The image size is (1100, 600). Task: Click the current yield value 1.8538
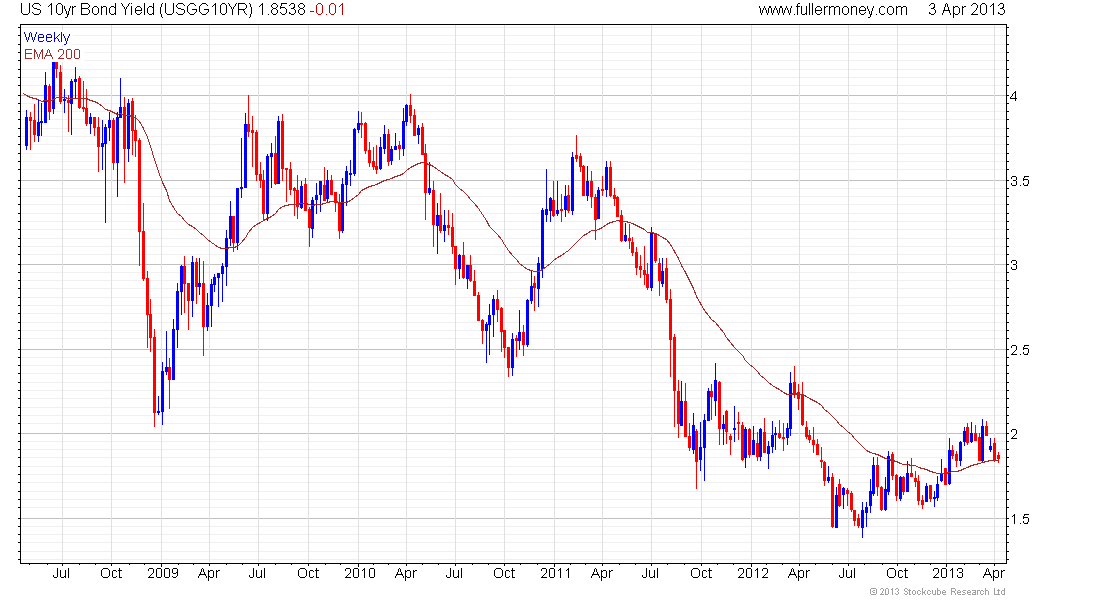(282, 10)
